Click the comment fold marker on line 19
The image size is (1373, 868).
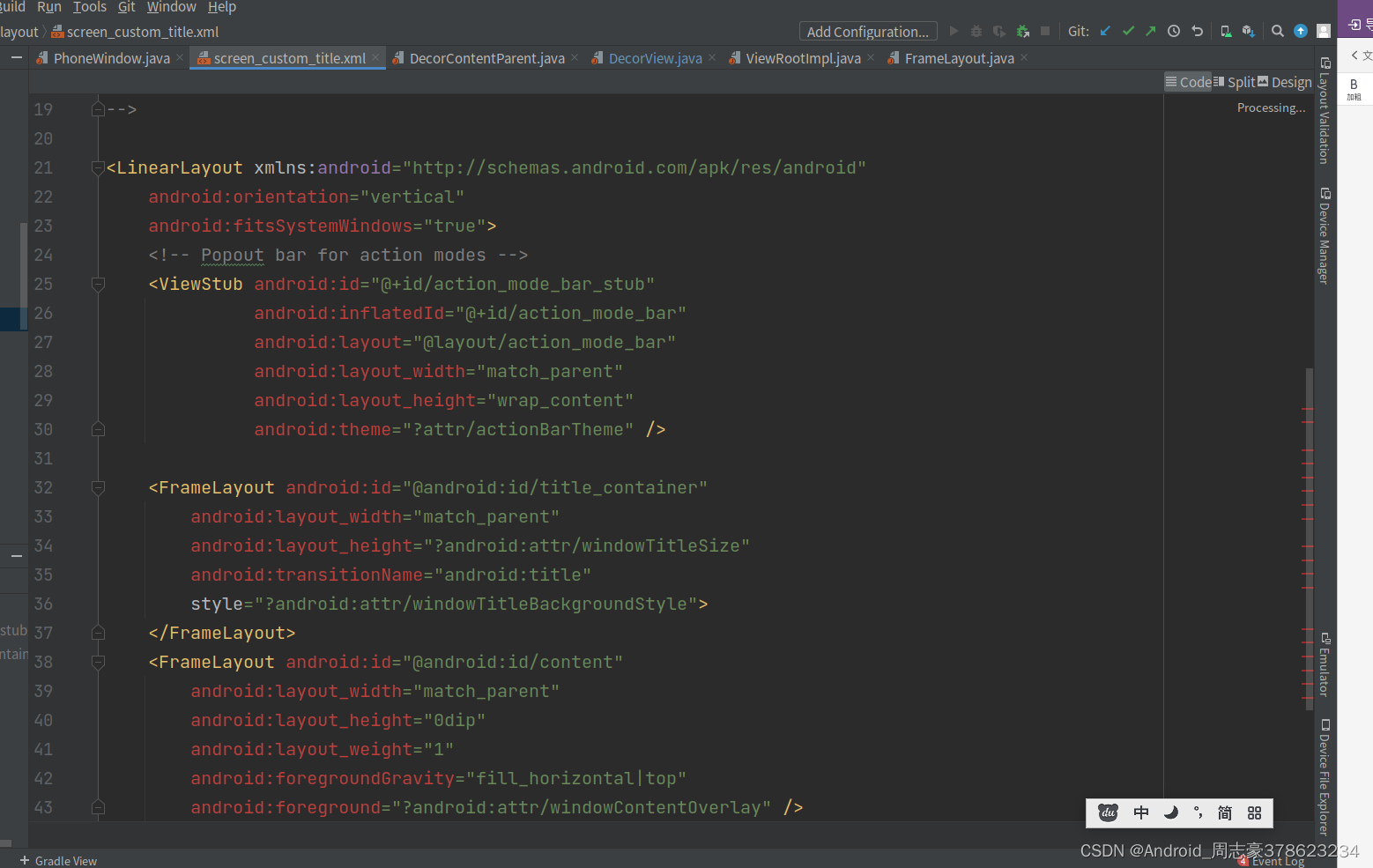pos(98,109)
